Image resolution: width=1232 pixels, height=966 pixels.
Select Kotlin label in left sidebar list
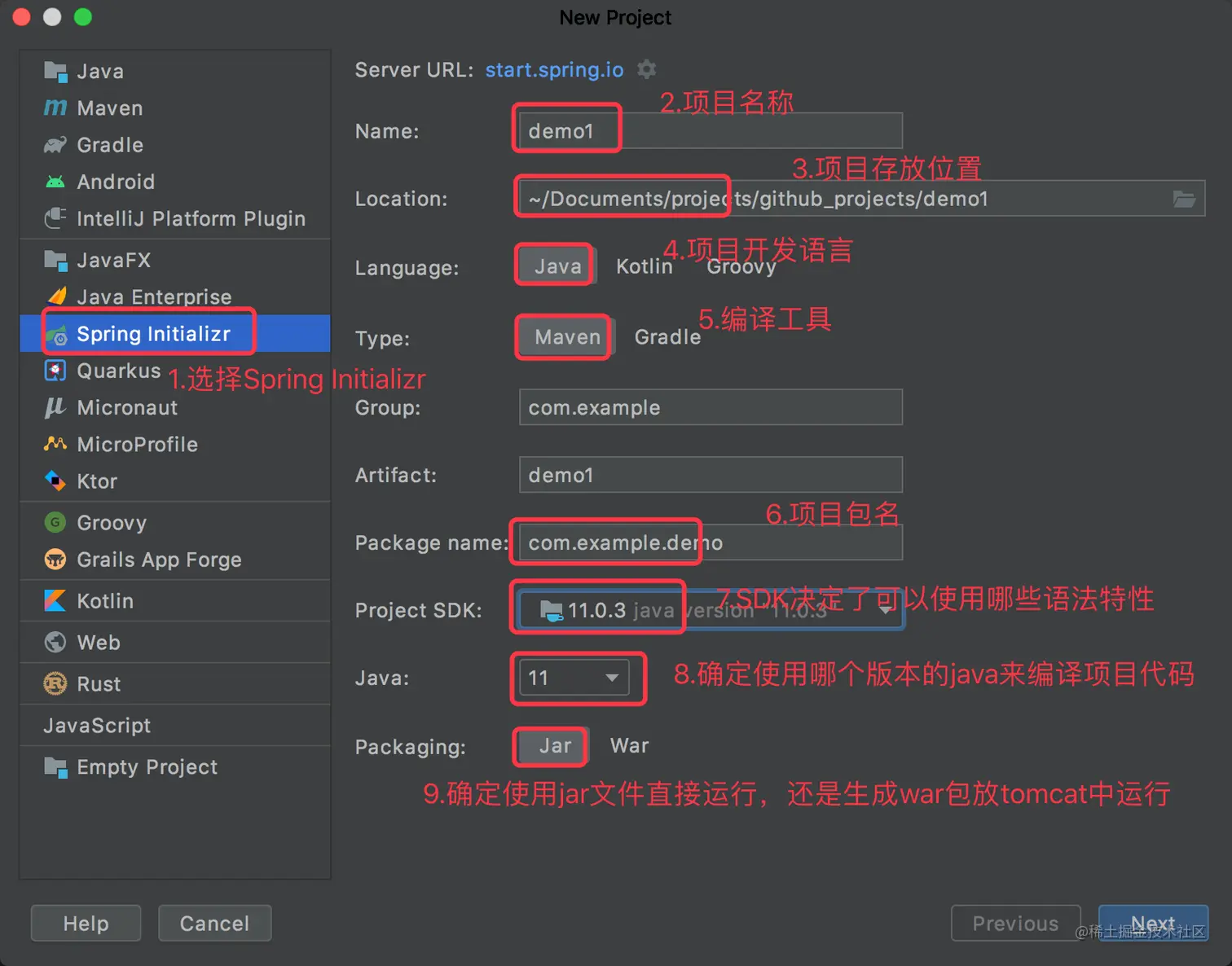pyautogui.click(x=105, y=601)
